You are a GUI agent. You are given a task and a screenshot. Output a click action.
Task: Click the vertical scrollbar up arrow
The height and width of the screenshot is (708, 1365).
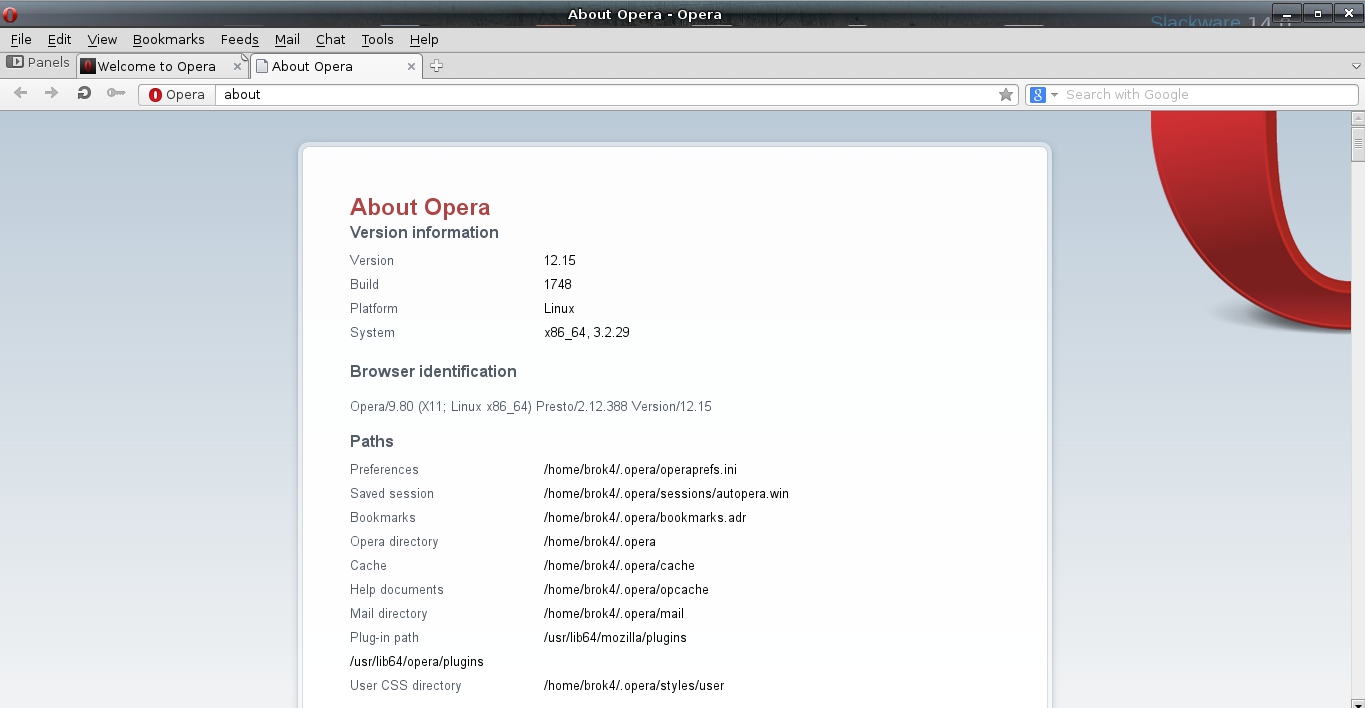point(1357,118)
